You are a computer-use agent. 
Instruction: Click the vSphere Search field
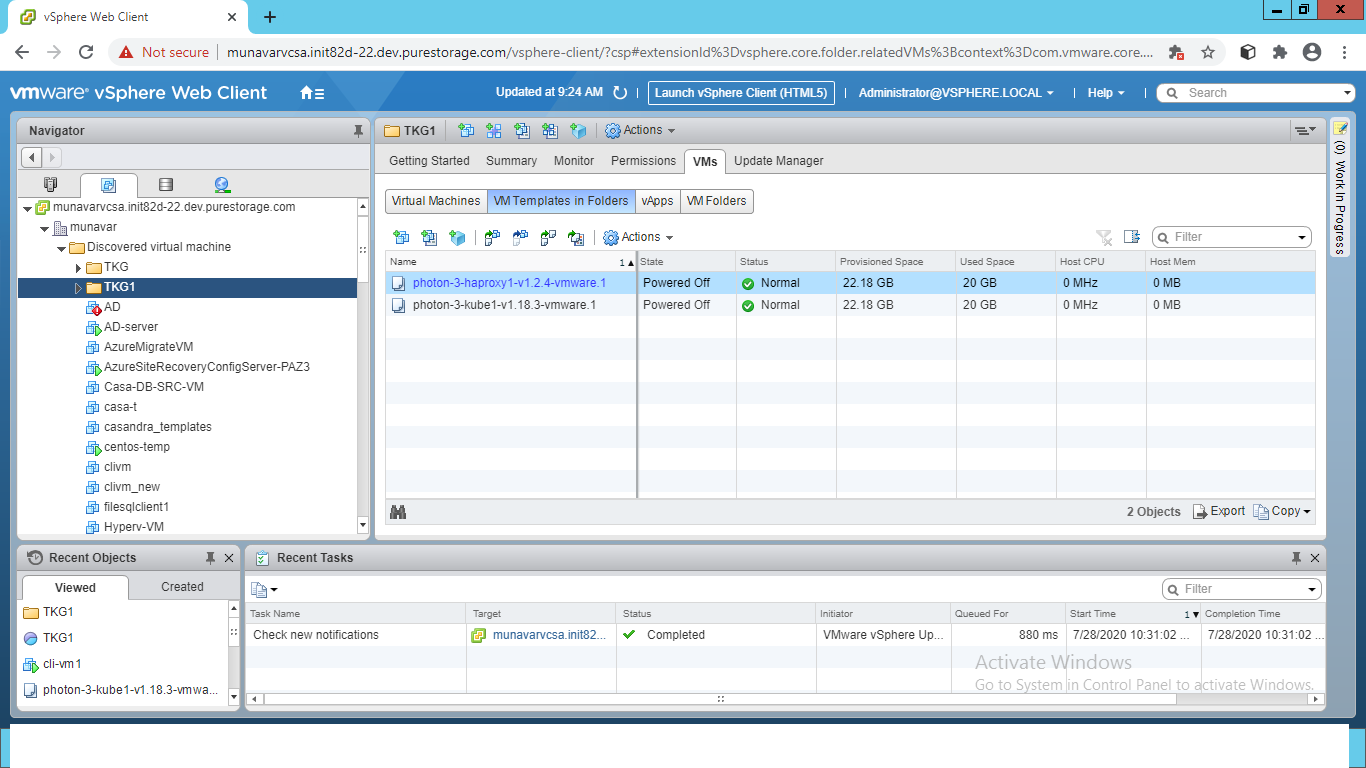[1256, 93]
